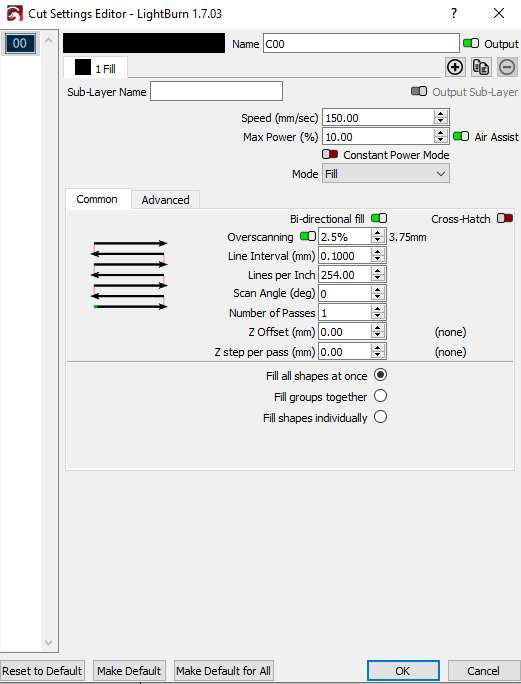Toggle the layer Output switch
This screenshot has height=684, width=521.
click(x=471, y=43)
